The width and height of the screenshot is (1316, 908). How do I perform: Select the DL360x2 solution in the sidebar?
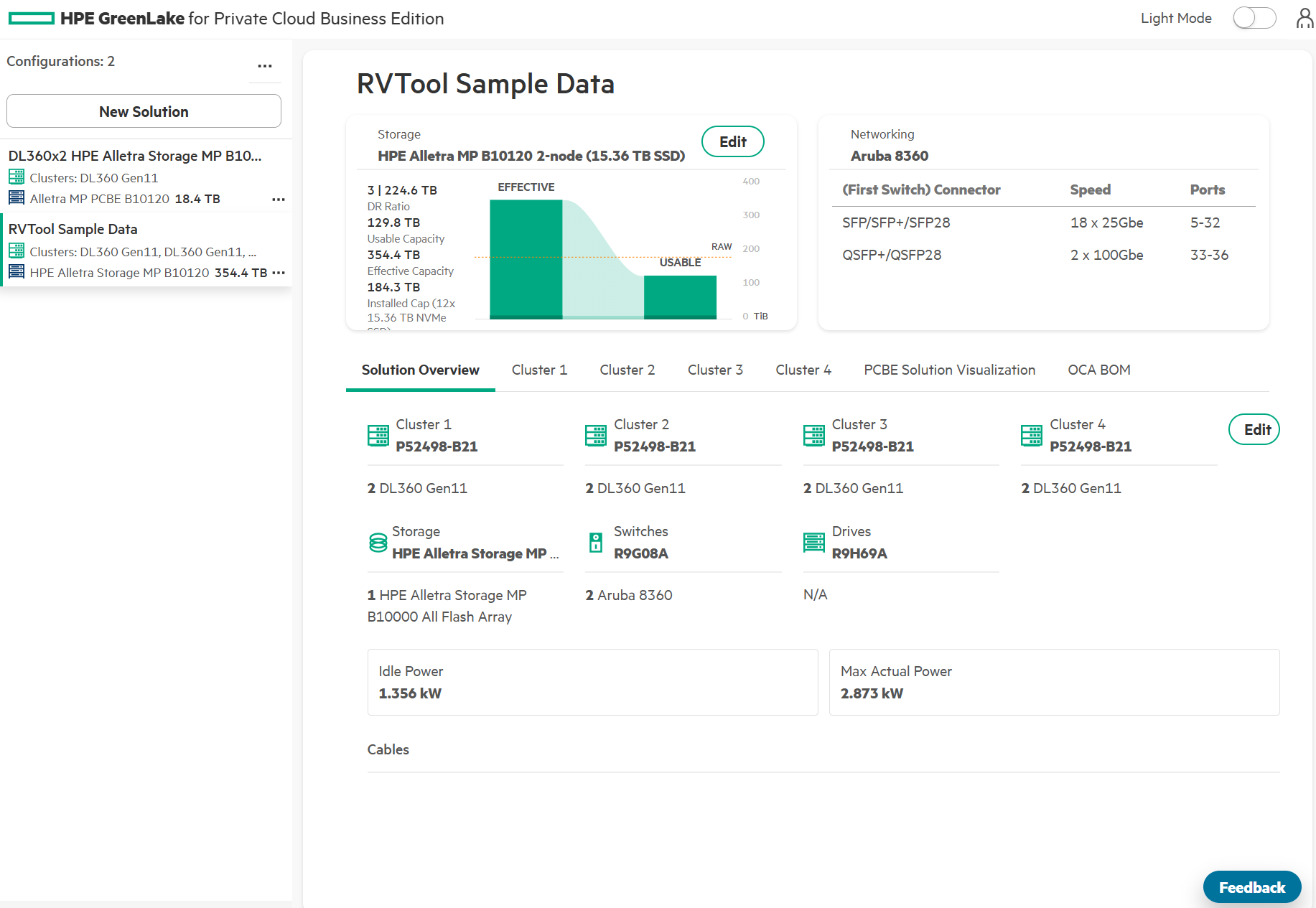point(136,156)
